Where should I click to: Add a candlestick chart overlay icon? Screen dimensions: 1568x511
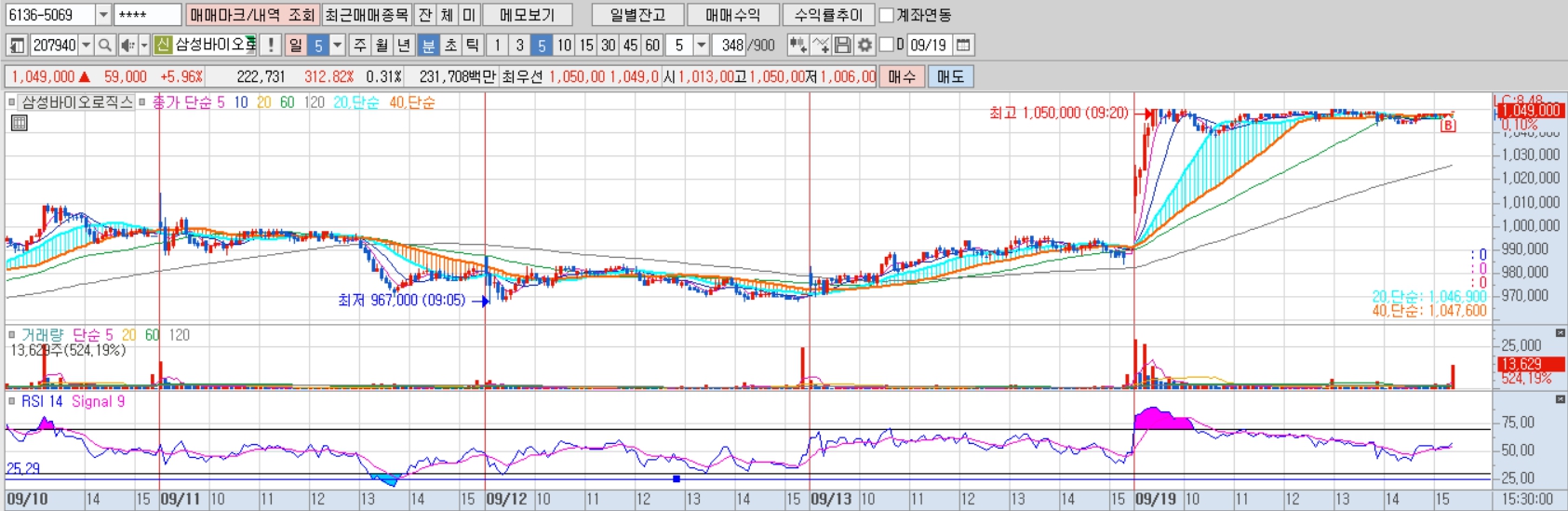pos(797,45)
